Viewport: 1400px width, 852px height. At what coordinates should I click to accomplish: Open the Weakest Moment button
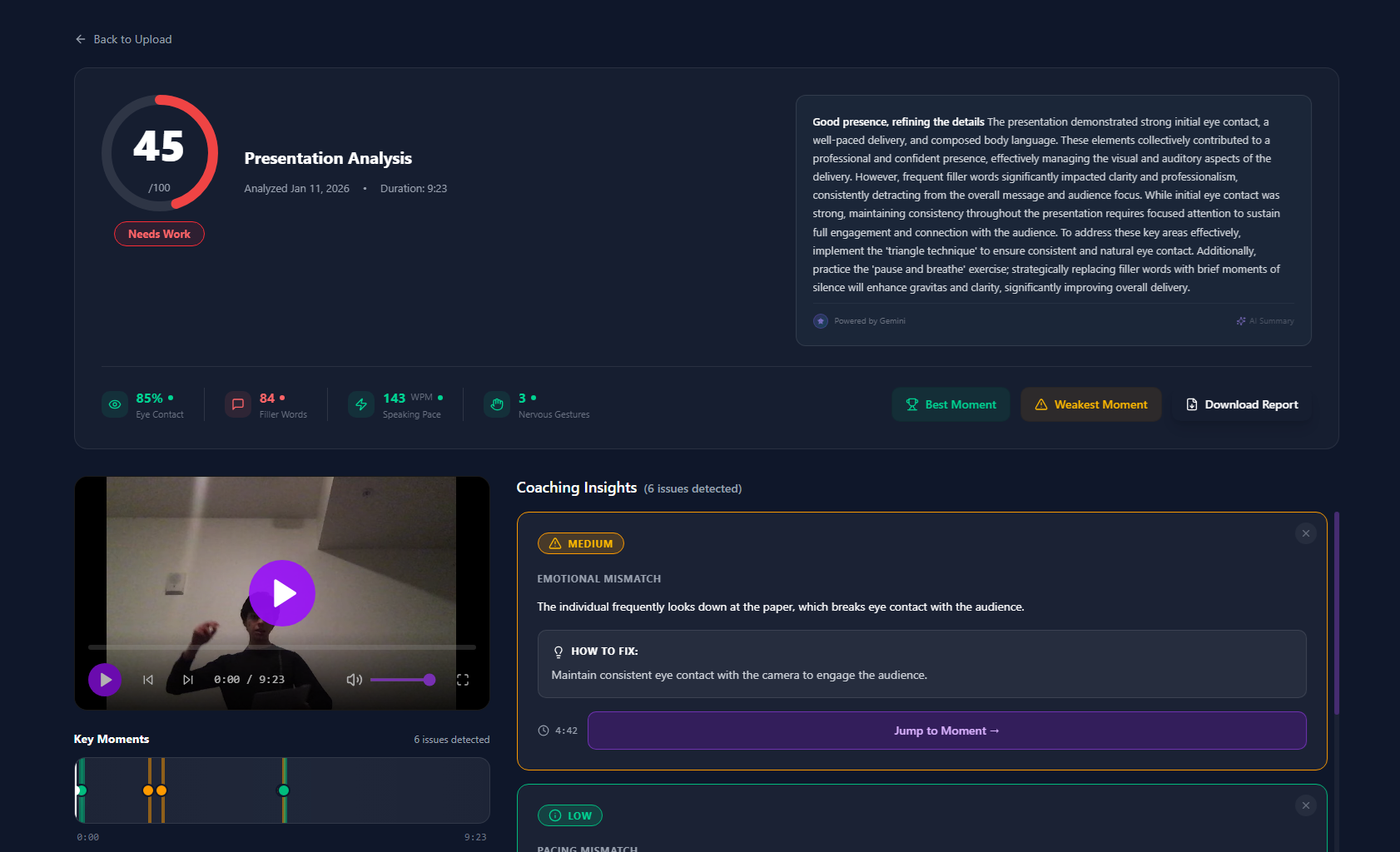(x=1091, y=404)
